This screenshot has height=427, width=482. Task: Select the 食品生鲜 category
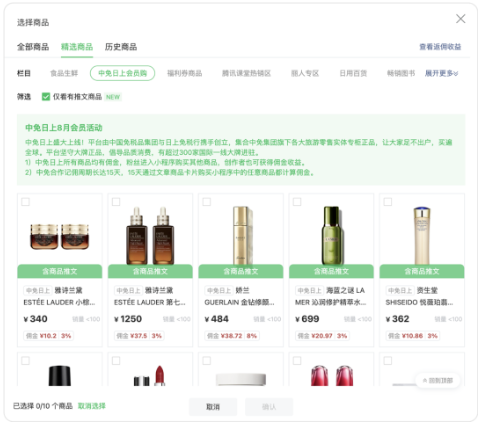click(64, 73)
